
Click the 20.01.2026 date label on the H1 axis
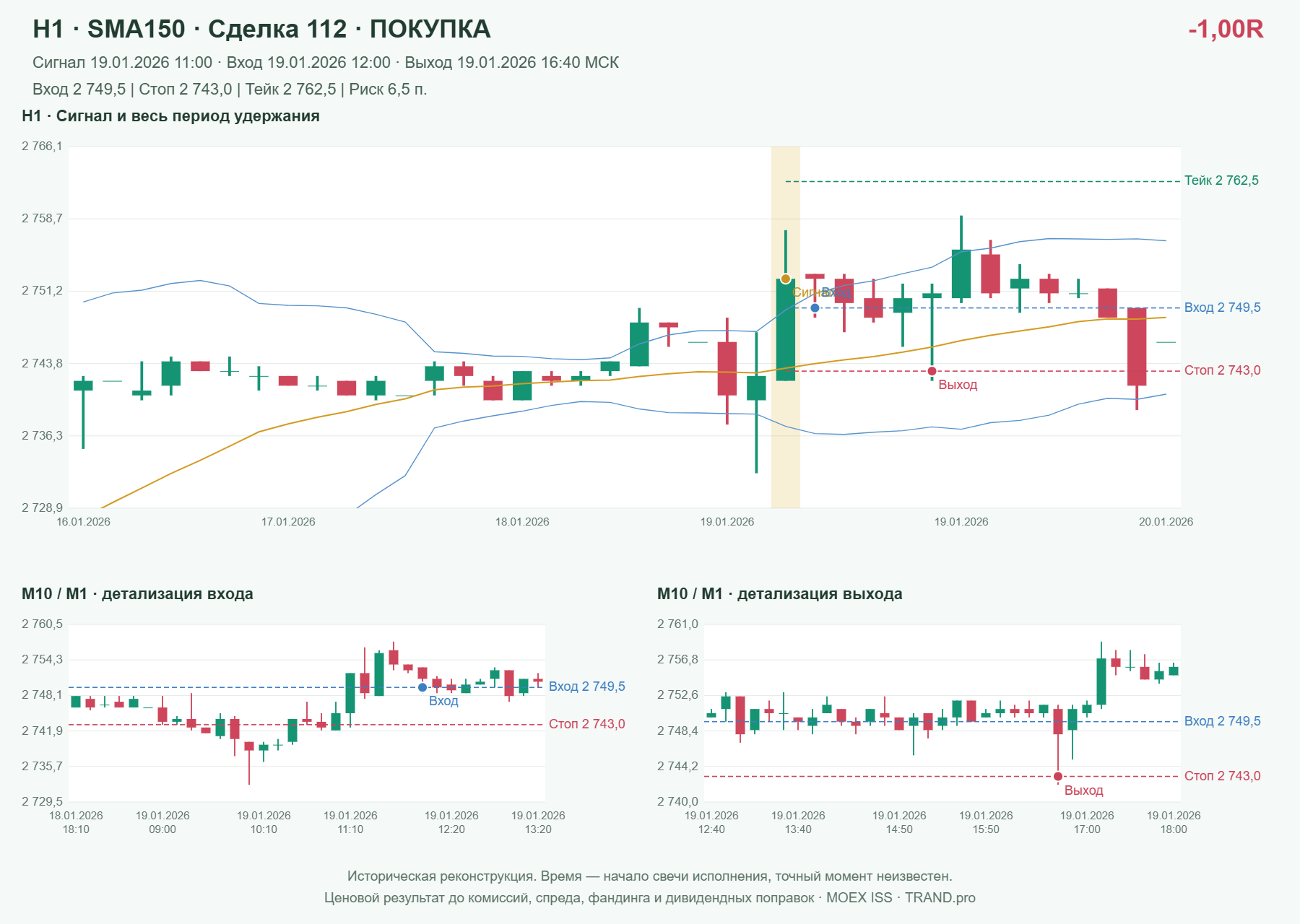pyautogui.click(x=1166, y=522)
